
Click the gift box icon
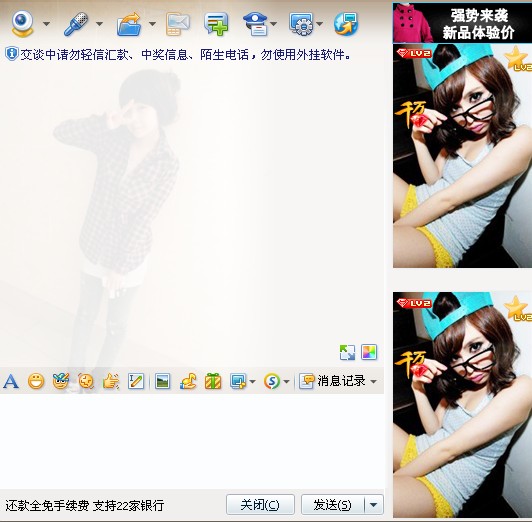(213, 381)
